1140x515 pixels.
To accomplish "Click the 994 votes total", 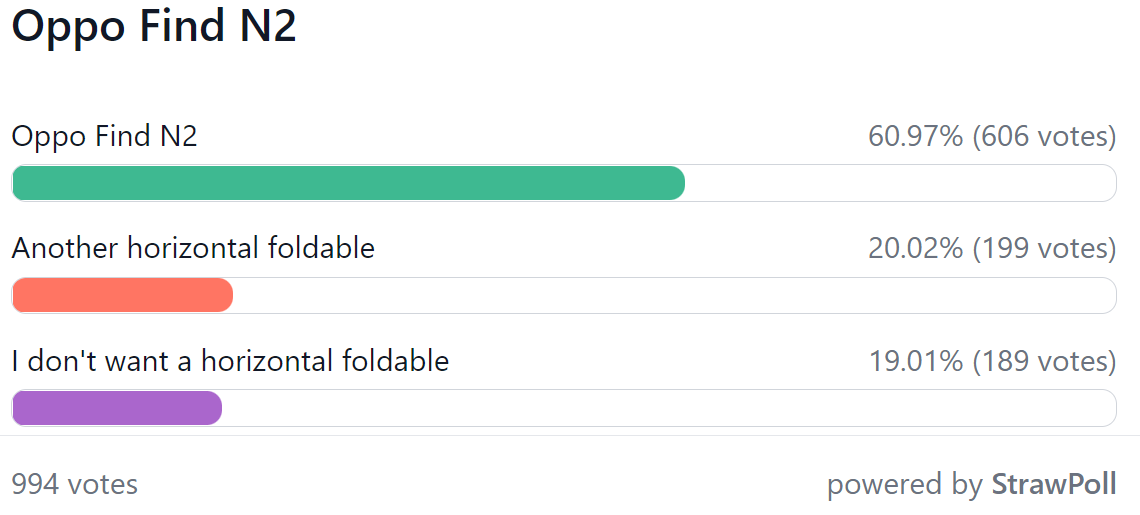I will coord(75,484).
